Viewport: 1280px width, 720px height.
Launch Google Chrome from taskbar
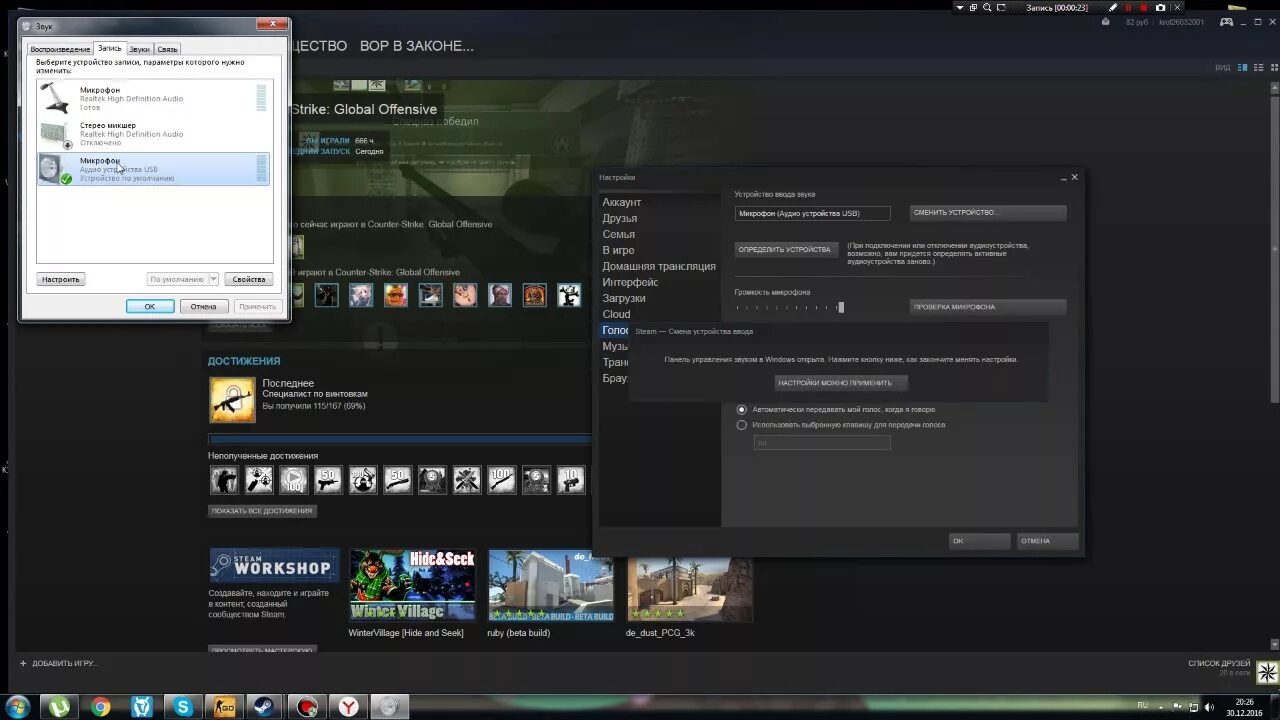pyautogui.click(x=100, y=706)
